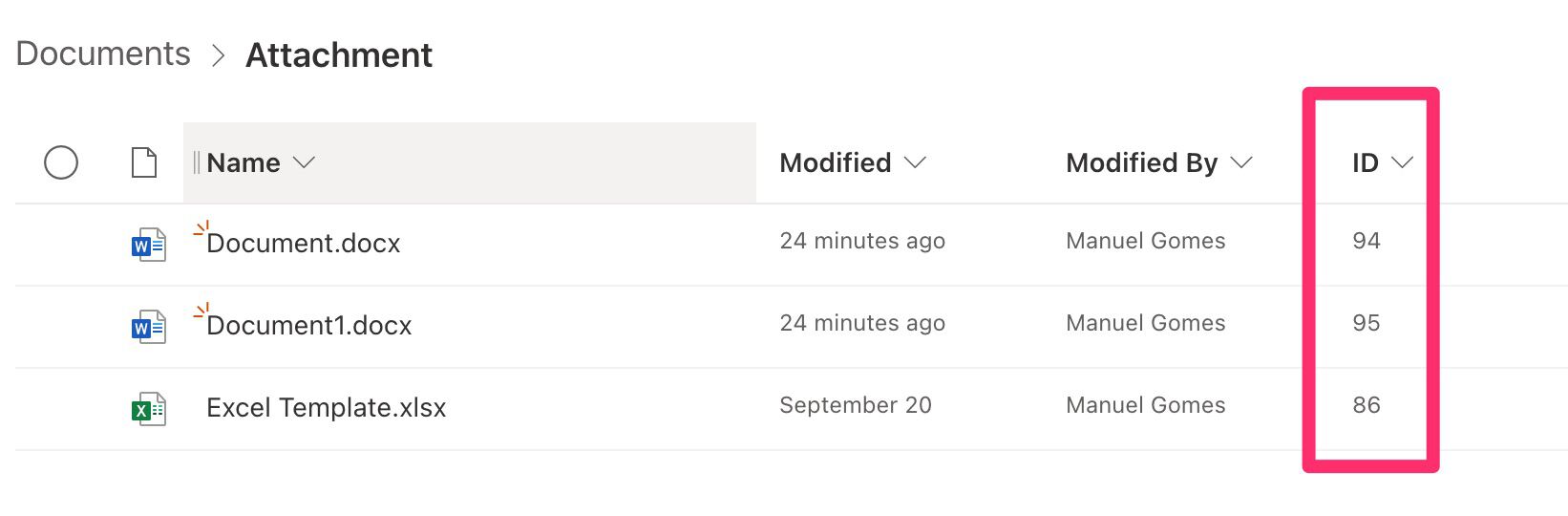The height and width of the screenshot is (516, 1568).
Task: Click the Word icon beside Document.docx
Action: [149, 246]
